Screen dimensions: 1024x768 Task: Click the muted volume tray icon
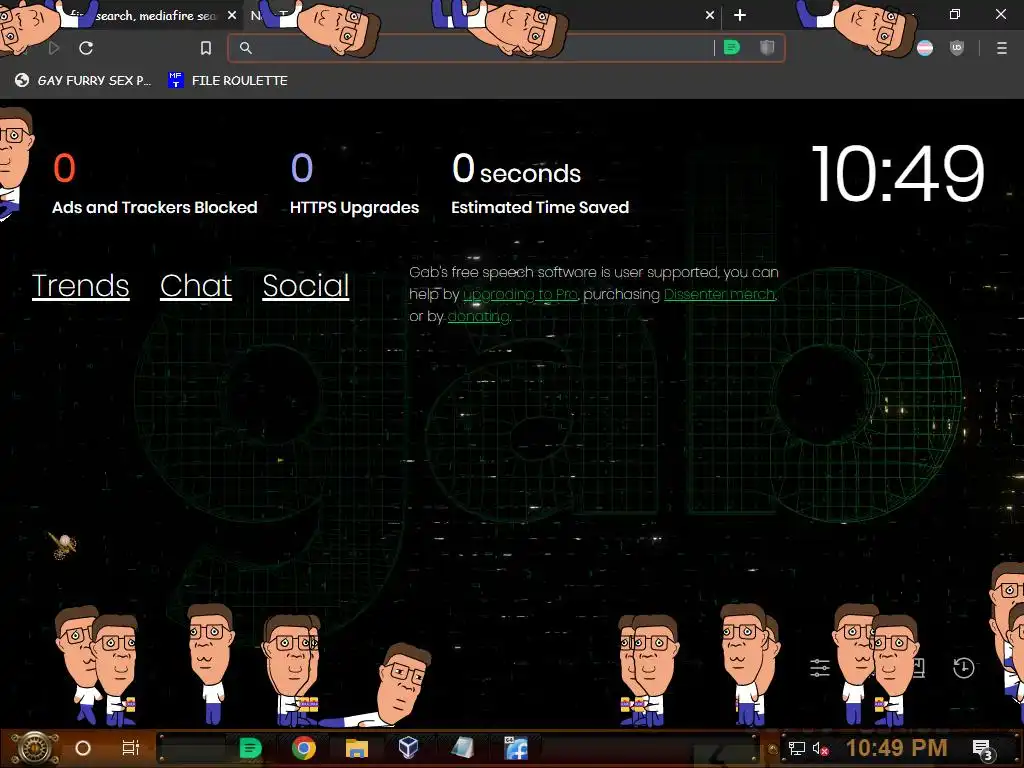[821, 748]
